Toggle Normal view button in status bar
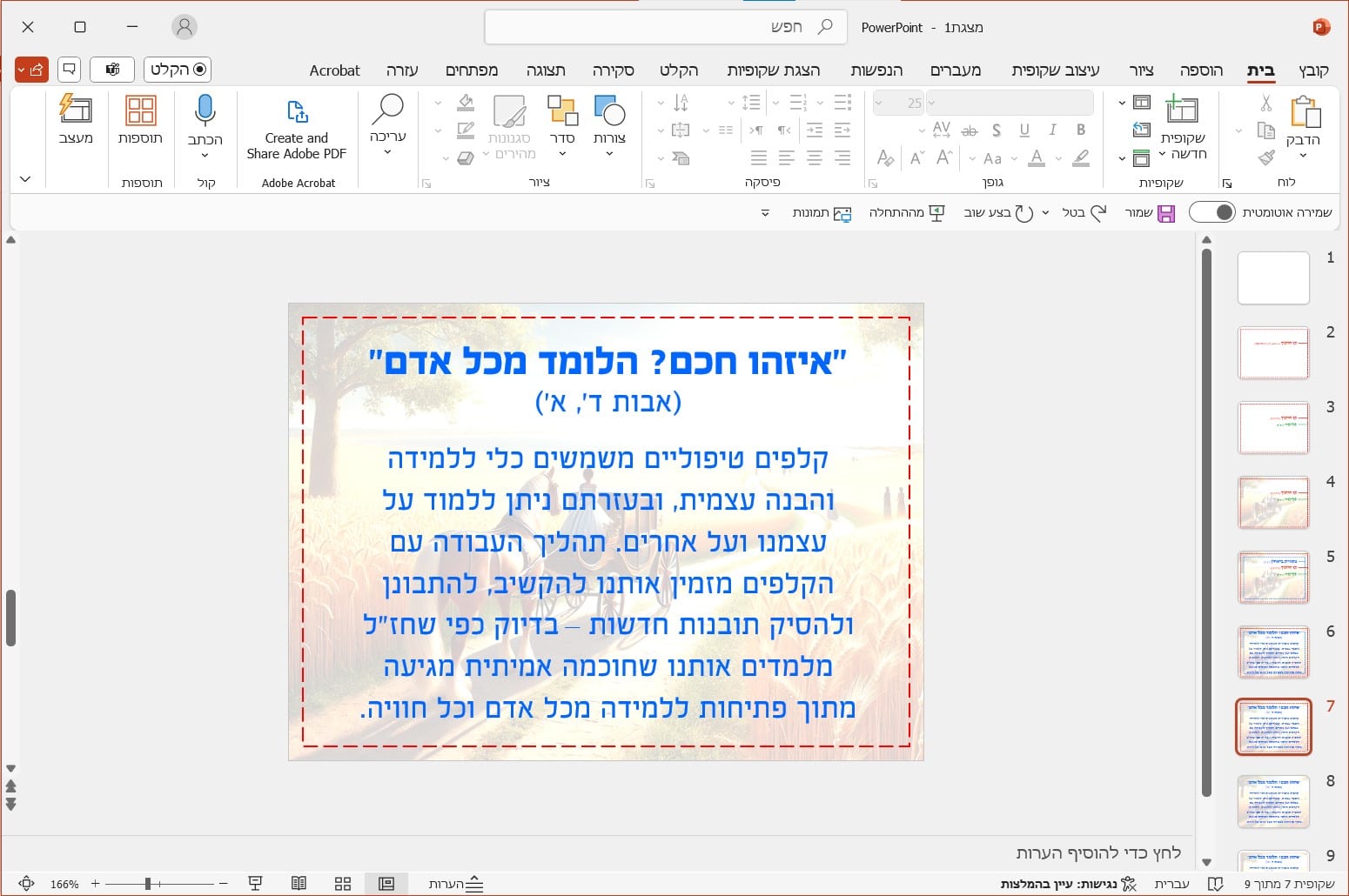1349x896 pixels. pos(386,884)
